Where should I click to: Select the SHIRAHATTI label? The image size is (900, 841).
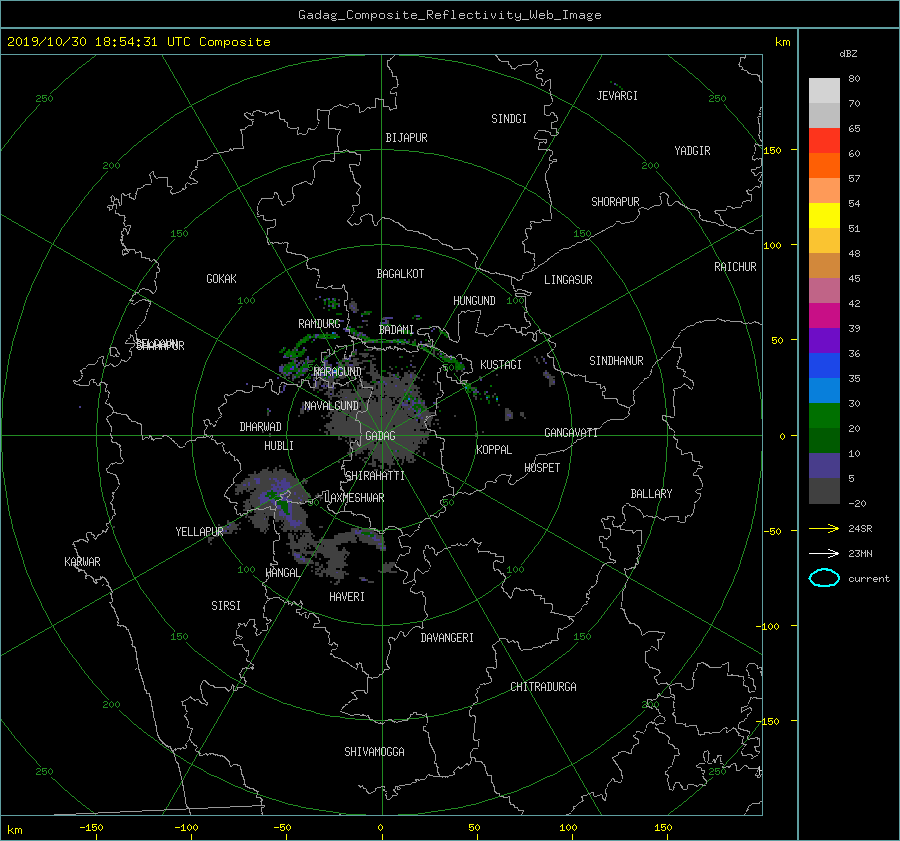coord(375,476)
